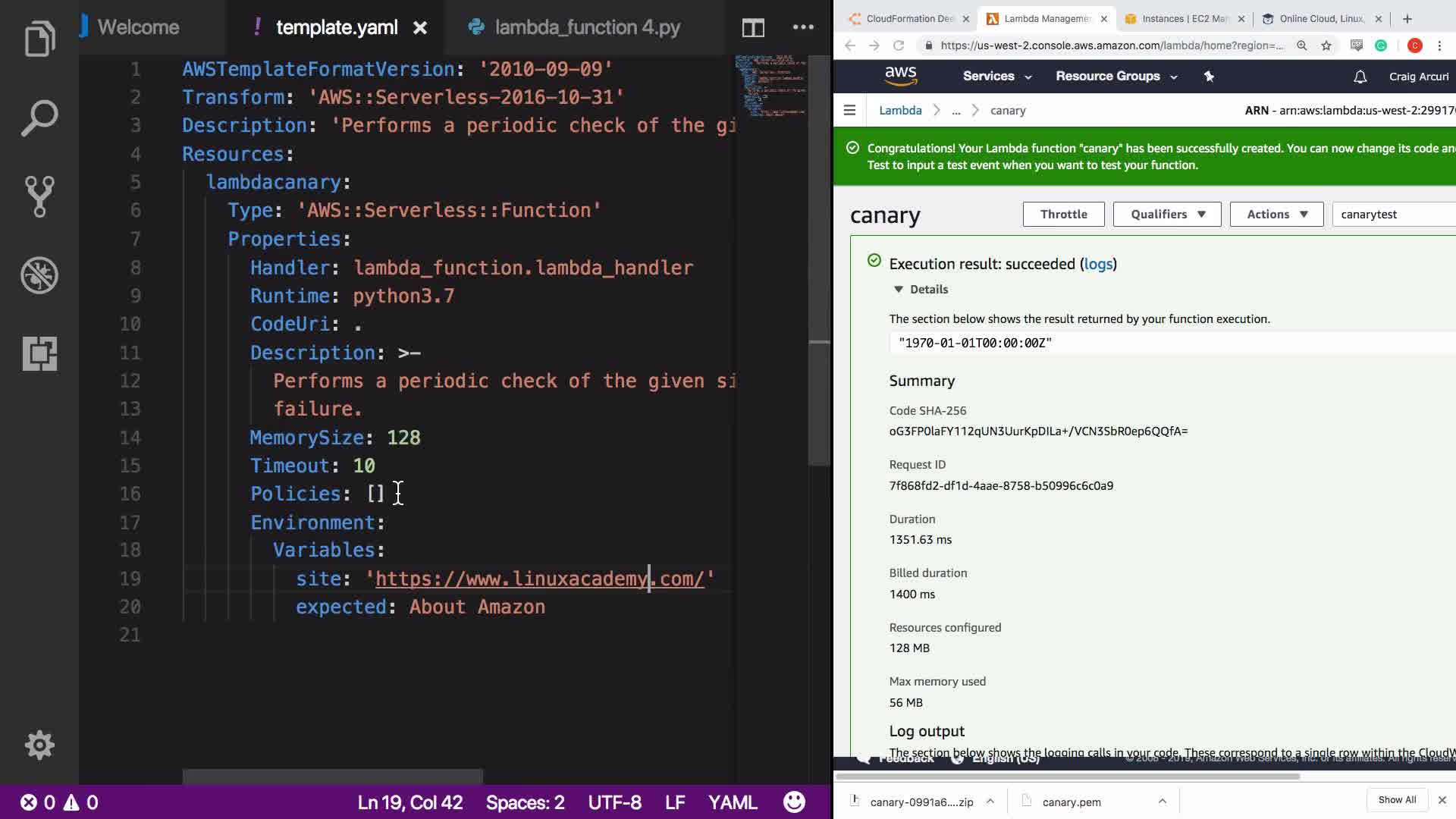Click the Throttle button
This screenshot has height=819, width=1456.
click(1063, 214)
